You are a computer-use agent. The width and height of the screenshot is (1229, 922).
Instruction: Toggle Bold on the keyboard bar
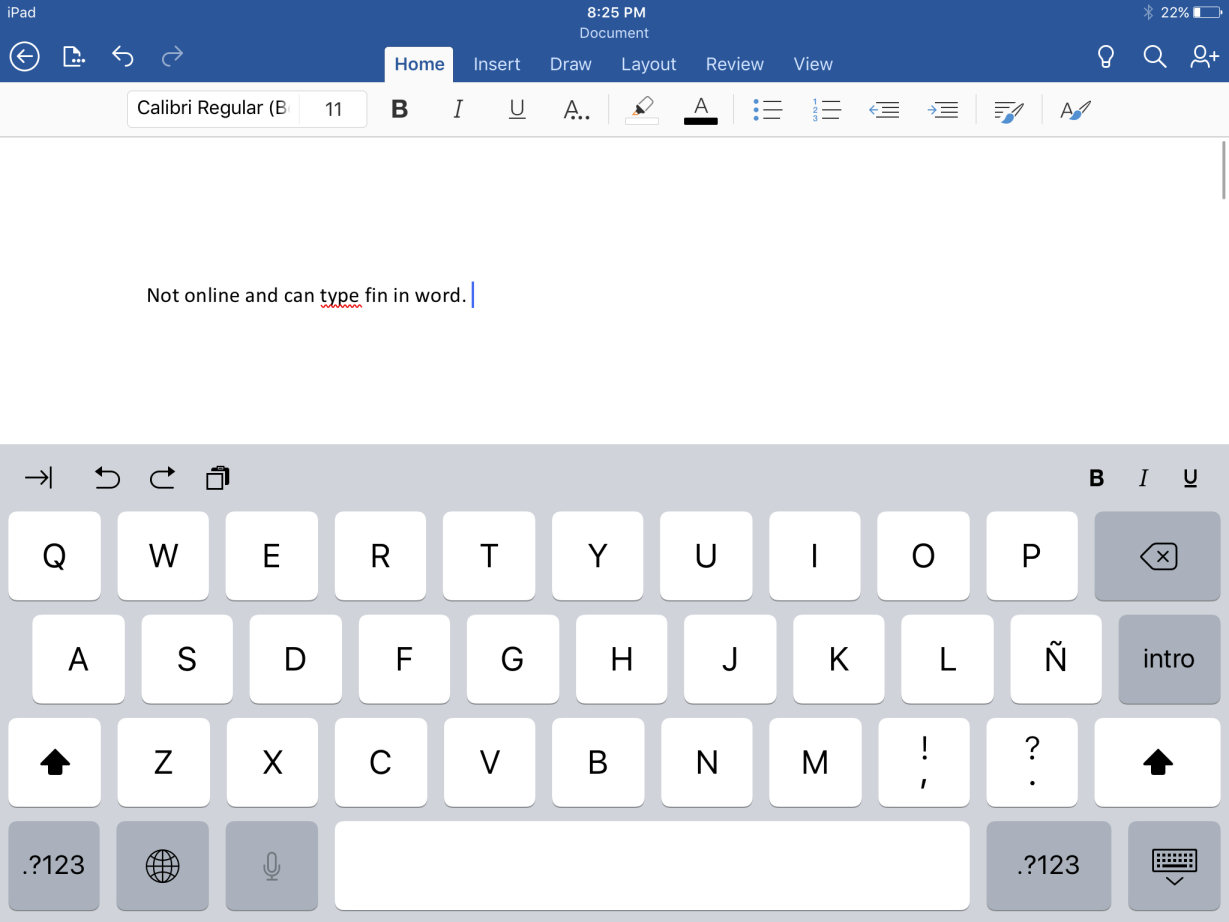1096,478
